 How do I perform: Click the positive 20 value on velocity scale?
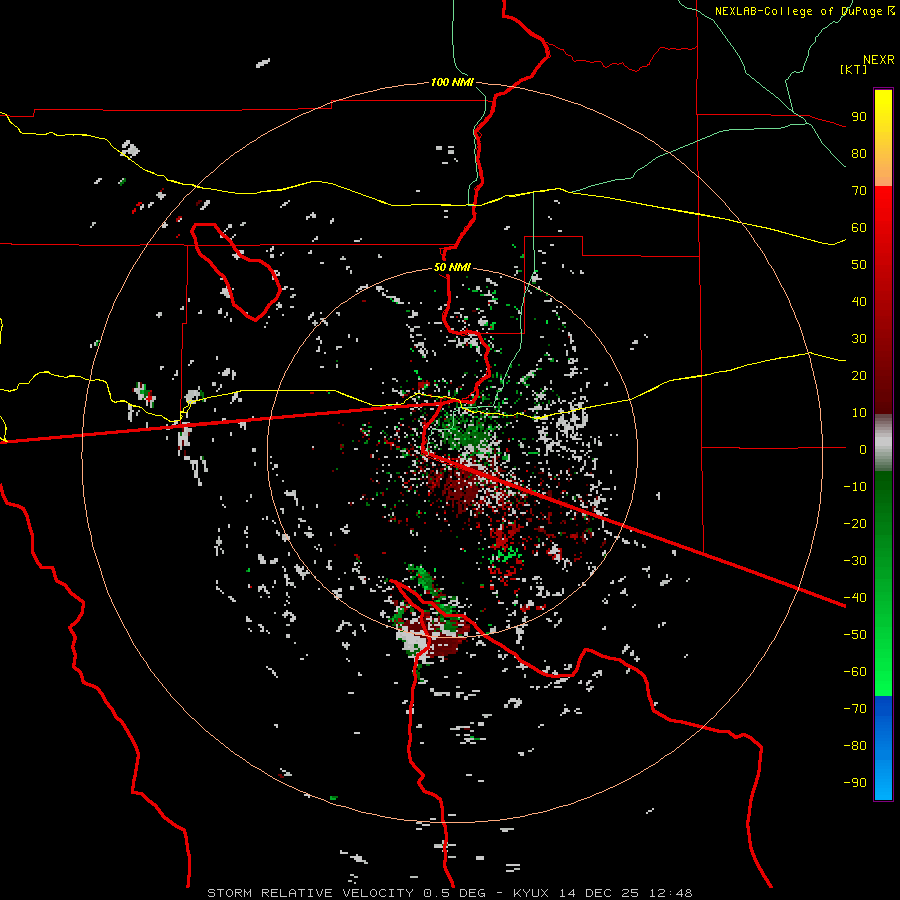[x=859, y=376]
